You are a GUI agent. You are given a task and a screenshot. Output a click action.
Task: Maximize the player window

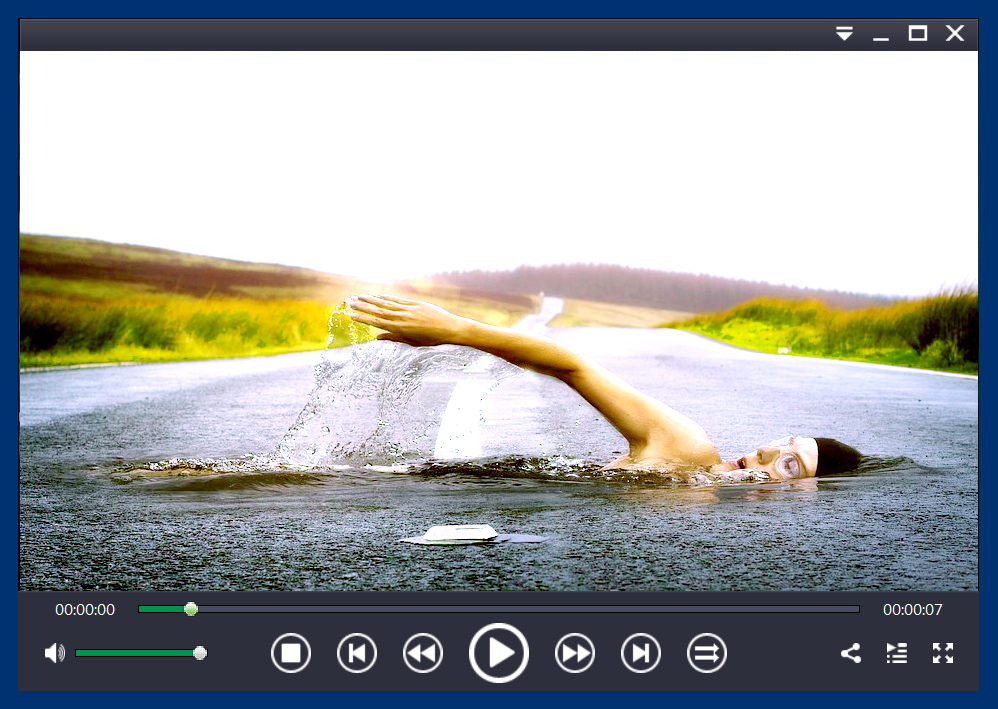tap(917, 34)
